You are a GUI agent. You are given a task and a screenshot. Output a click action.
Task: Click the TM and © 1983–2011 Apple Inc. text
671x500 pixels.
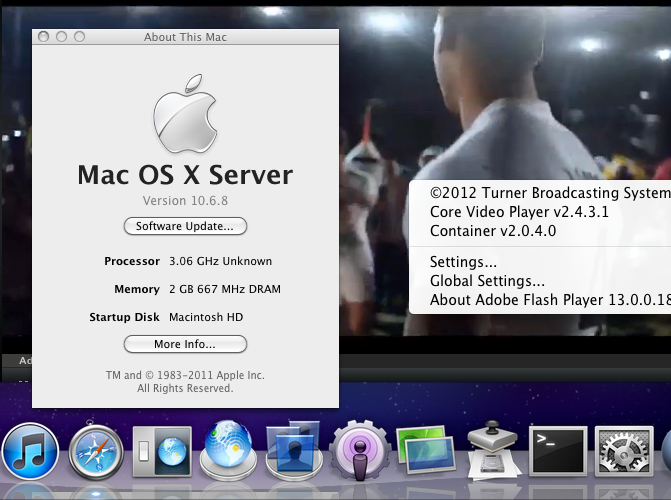tap(185, 375)
